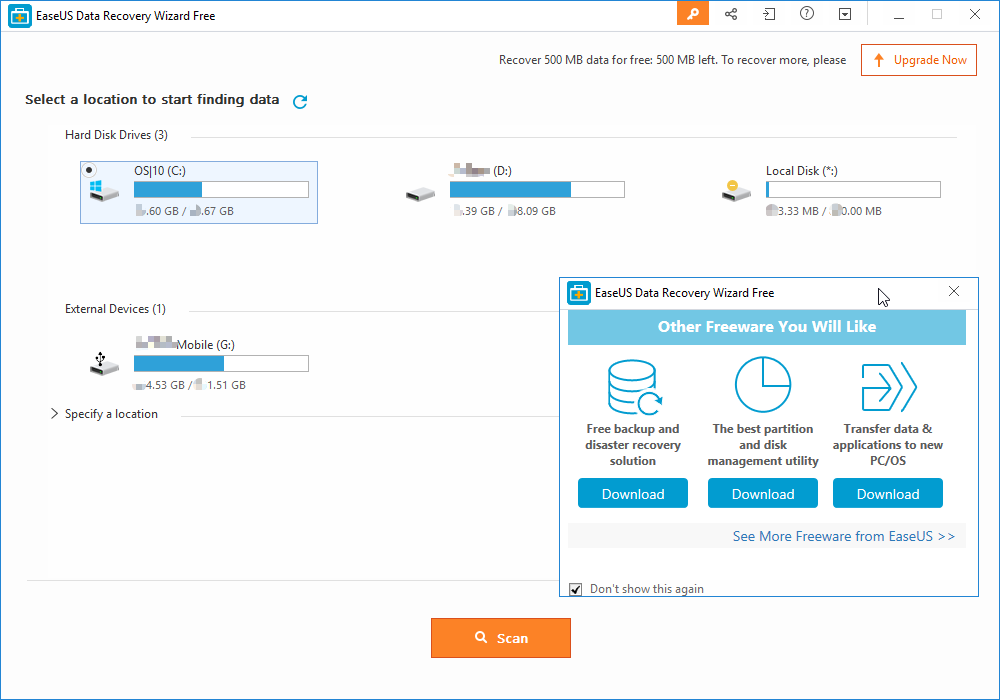This screenshot has height=700, width=1000.
Task: Click the backup database icon in popup
Action: (634, 387)
